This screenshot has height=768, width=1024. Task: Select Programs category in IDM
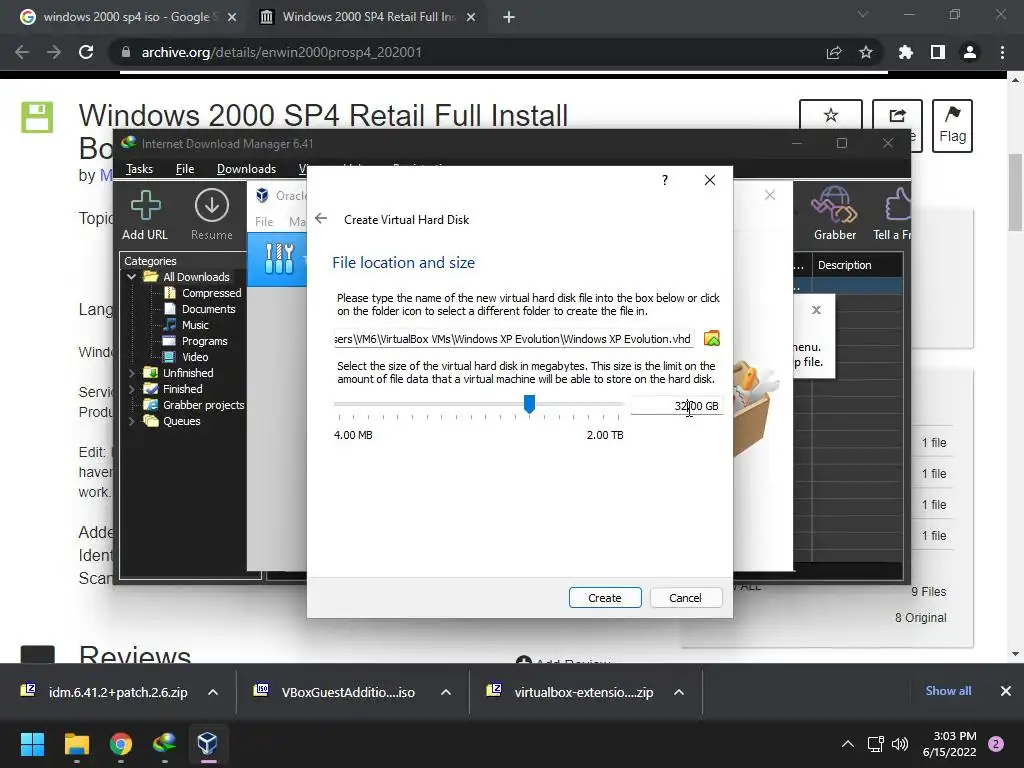(204, 341)
